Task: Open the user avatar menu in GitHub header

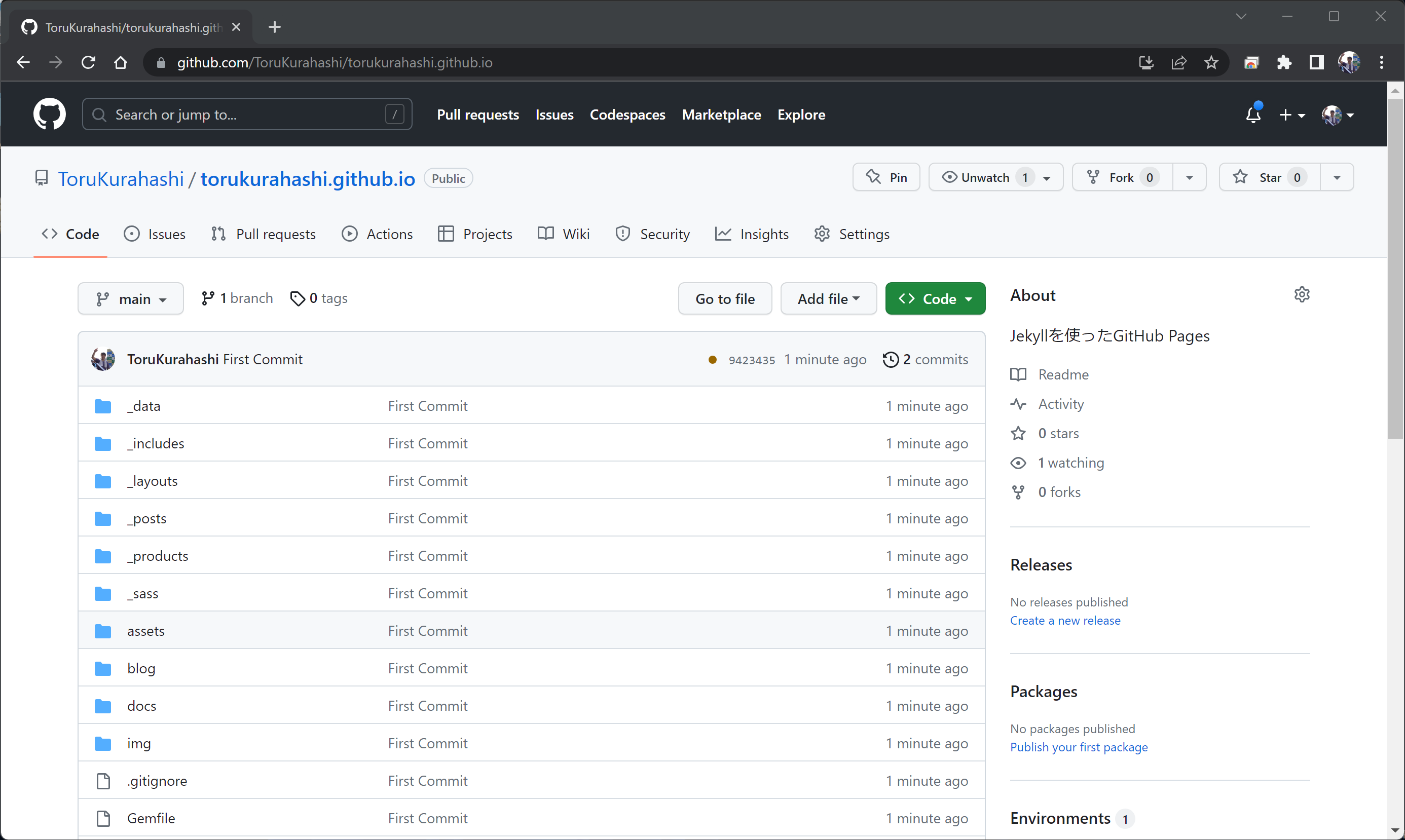Action: click(x=1338, y=115)
